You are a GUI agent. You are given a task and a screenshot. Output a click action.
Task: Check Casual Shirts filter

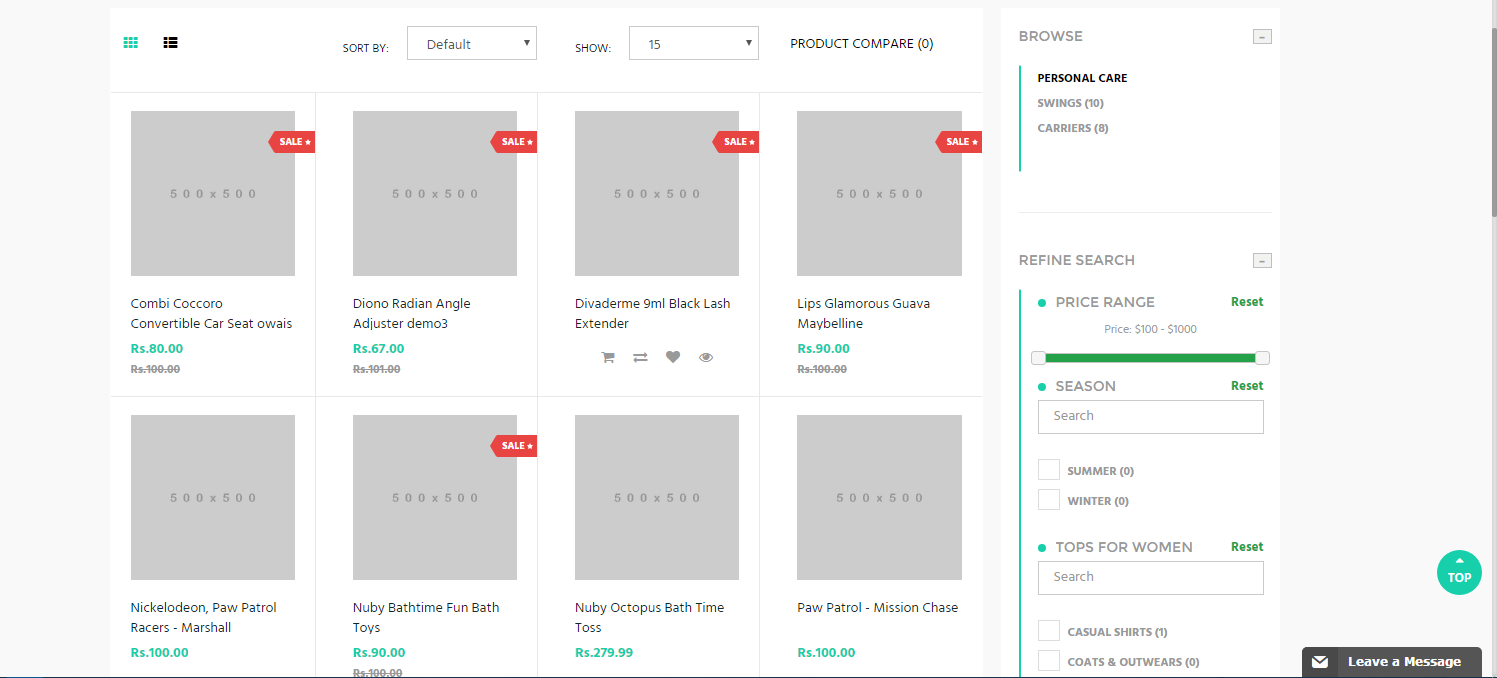coord(1049,631)
